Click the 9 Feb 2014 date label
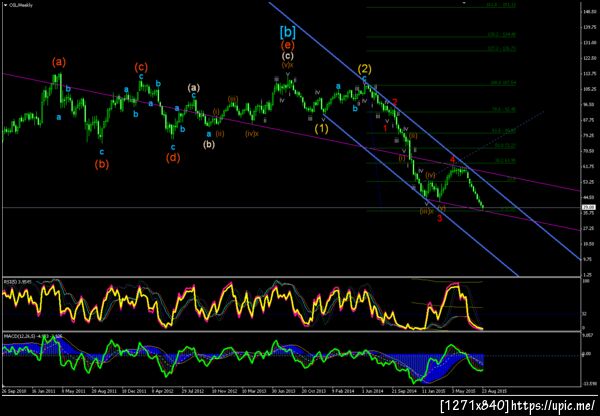Image resolution: width=600 pixels, height=416 pixels. tap(343, 392)
